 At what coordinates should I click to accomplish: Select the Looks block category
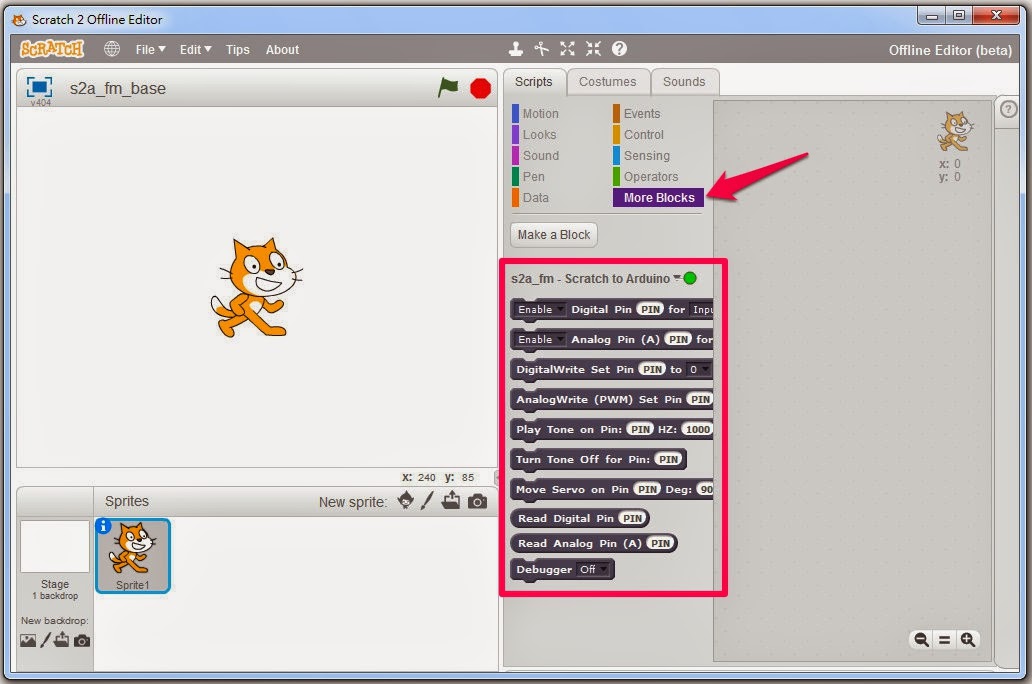539,134
